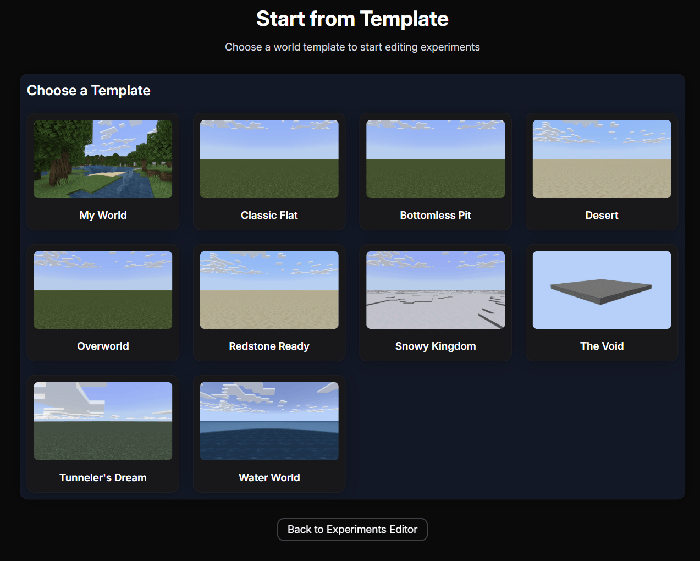Pick the Bottomless Pit template preview image
This screenshot has width=700, height=561.
point(435,159)
